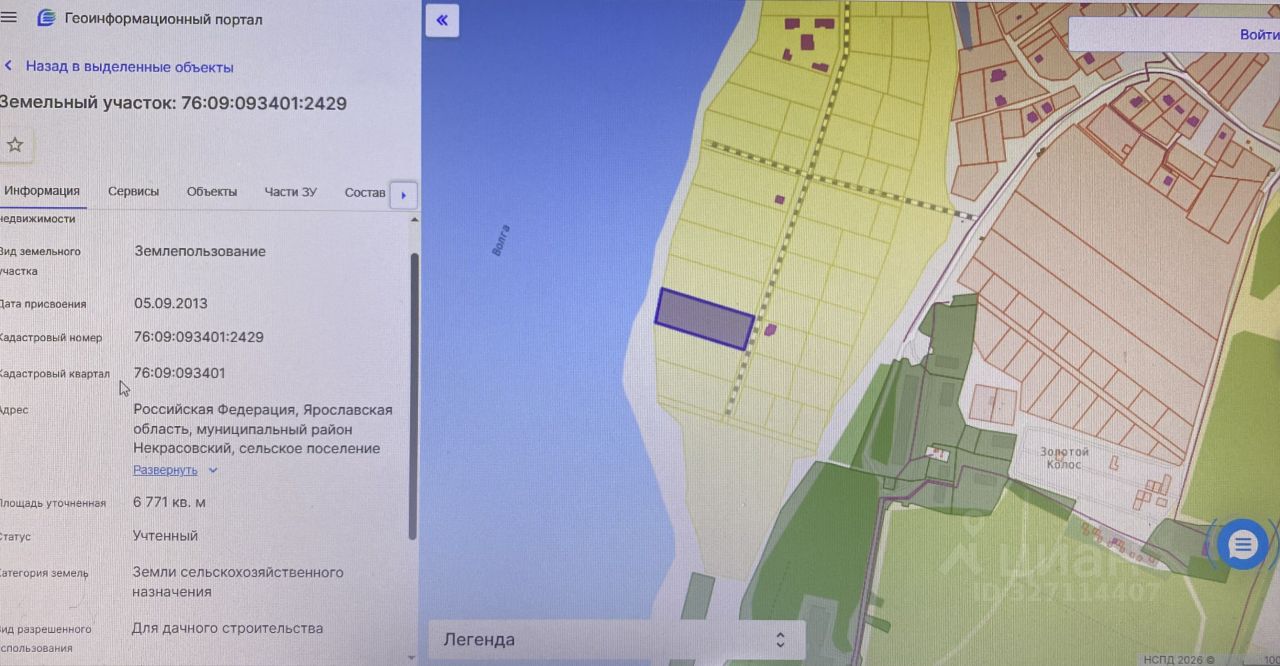
Task: Select Земли сельскохозяйственного назначения text
Action: (x=238, y=582)
